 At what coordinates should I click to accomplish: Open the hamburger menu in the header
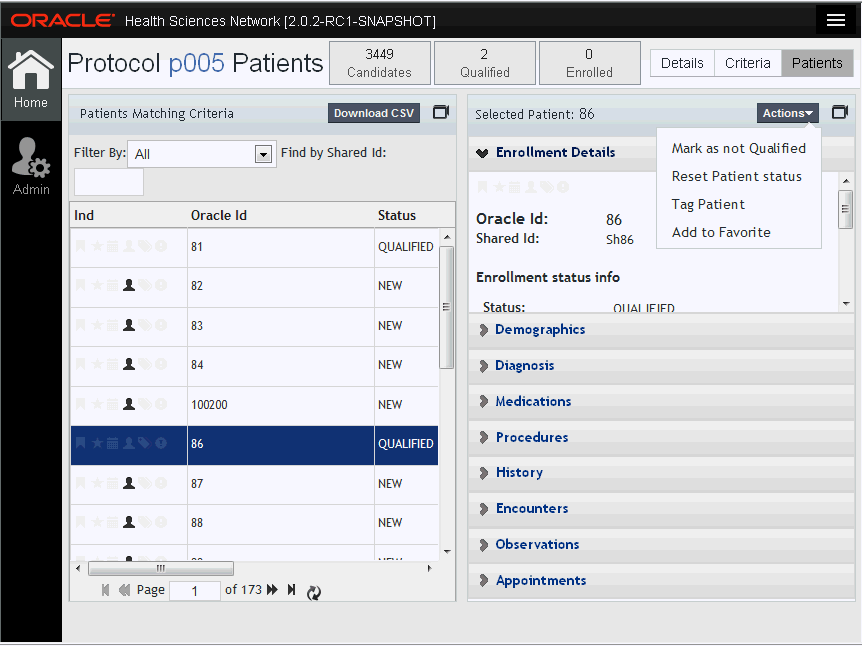pyautogui.click(x=836, y=20)
